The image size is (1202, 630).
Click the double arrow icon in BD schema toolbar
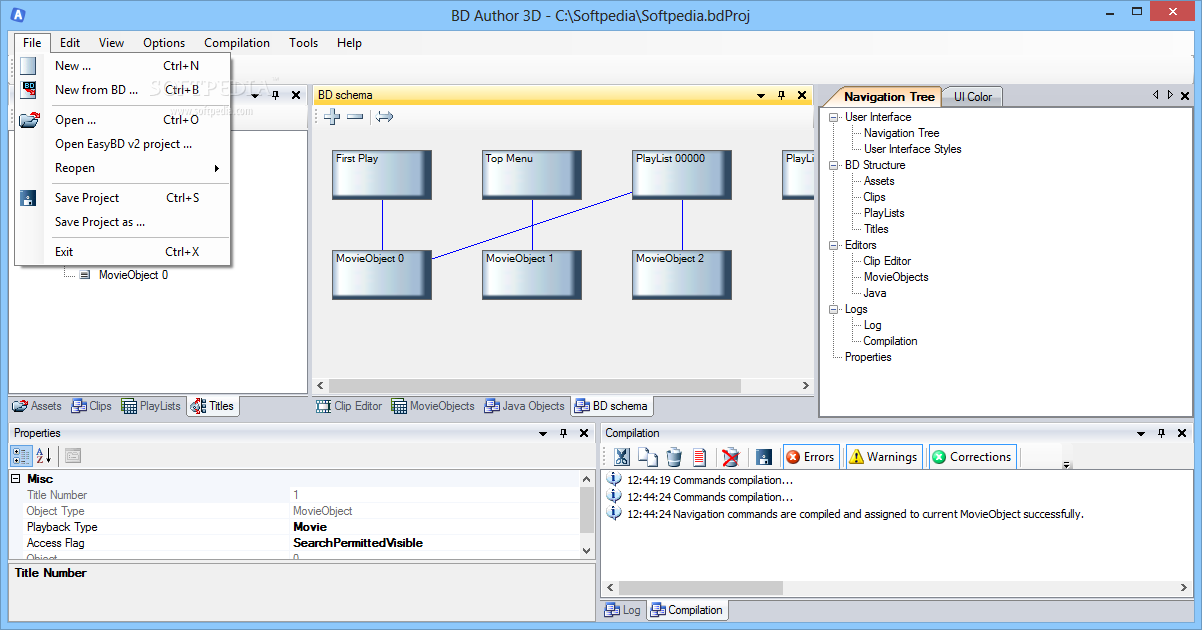click(385, 117)
